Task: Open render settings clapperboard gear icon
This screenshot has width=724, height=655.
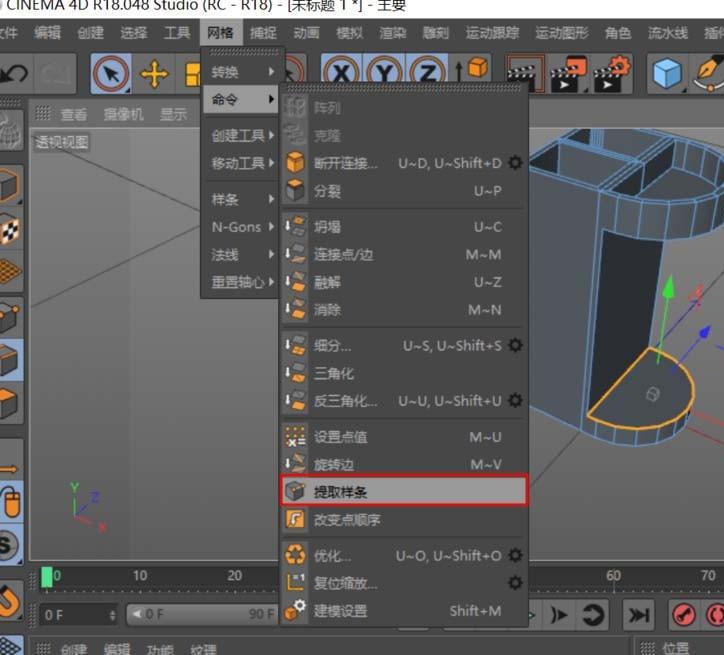Action: pyautogui.click(x=612, y=73)
